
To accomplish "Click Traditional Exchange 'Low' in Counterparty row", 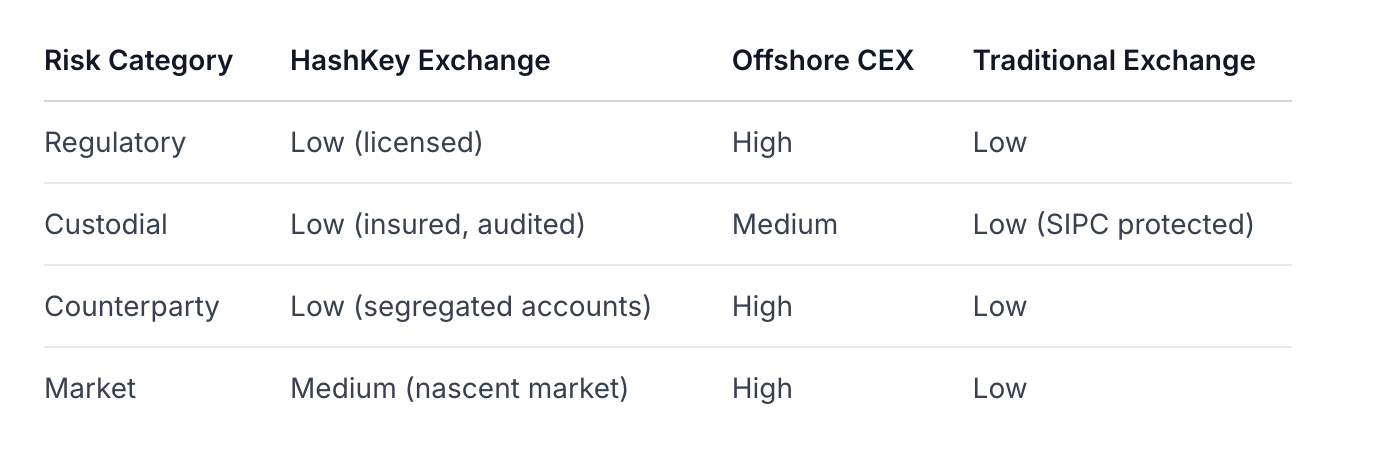I will click(999, 307).
